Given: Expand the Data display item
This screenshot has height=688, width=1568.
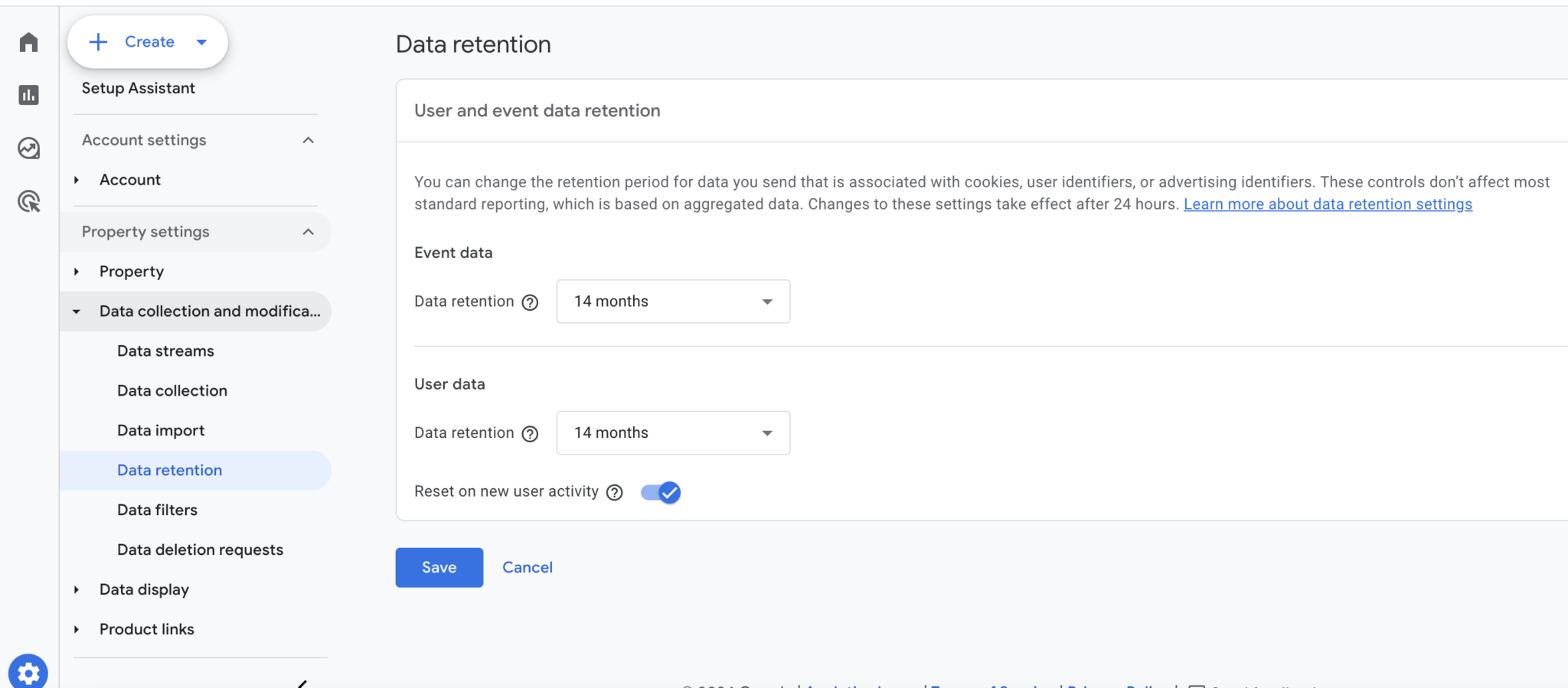Looking at the screenshot, I should (77, 589).
